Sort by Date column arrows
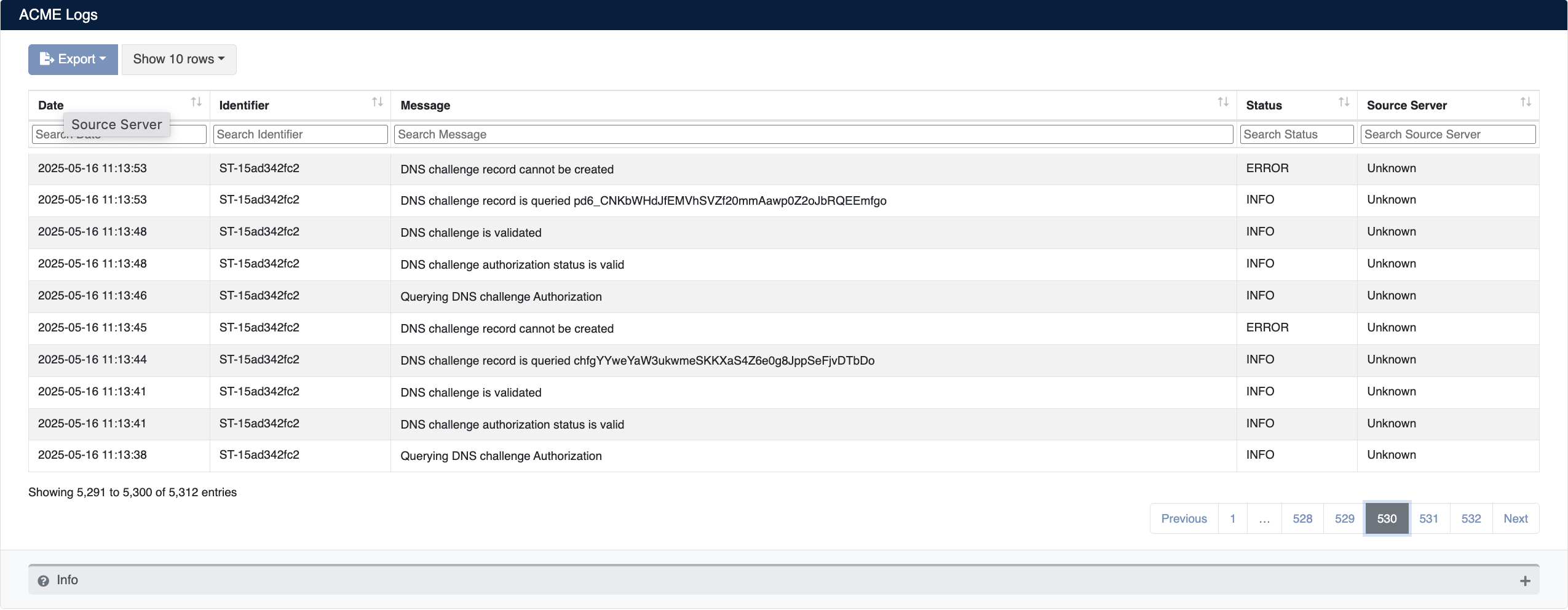Image resolution: width=1568 pixels, height=610 pixels. pyautogui.click(x=196, y=102)
